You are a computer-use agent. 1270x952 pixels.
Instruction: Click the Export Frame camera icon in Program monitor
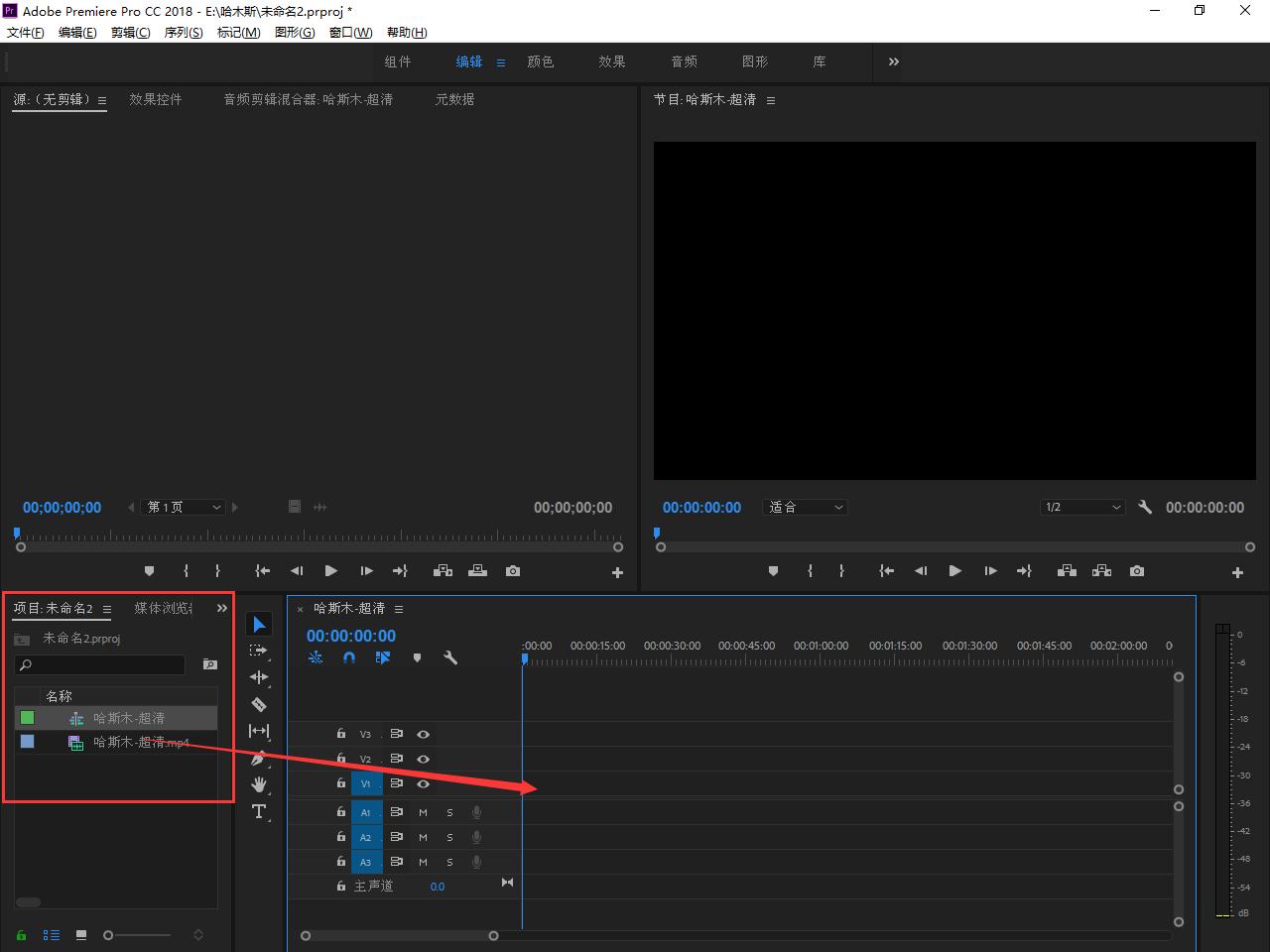pos(1137,571)
